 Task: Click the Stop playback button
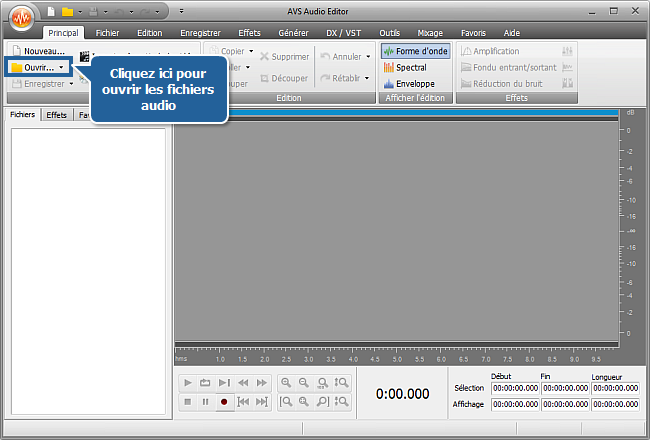(x=188, y=401)
